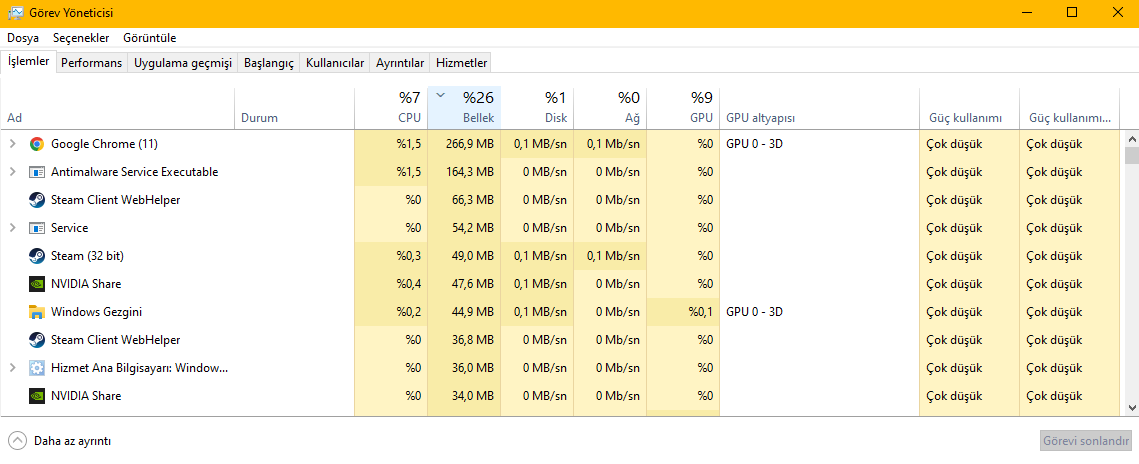This screenshot has width=1139, height=464.
Task: Open the Seçenekler menu
Action: 81,38
